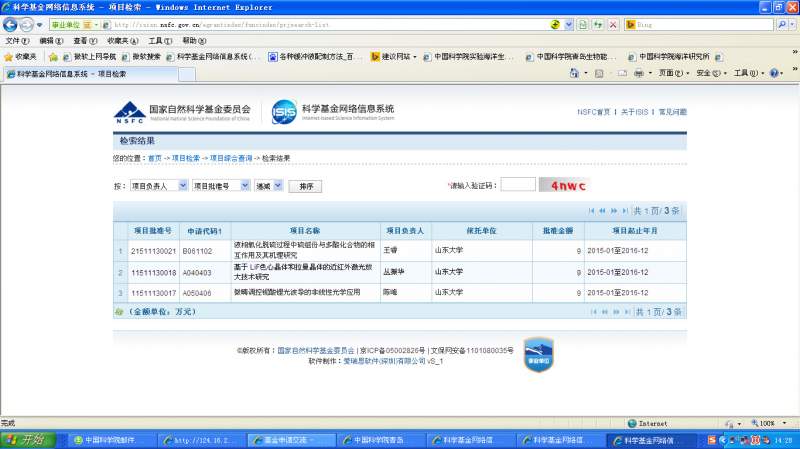Open the 开始 Start button
Viewport: 800px width, 449px height.
28,440
